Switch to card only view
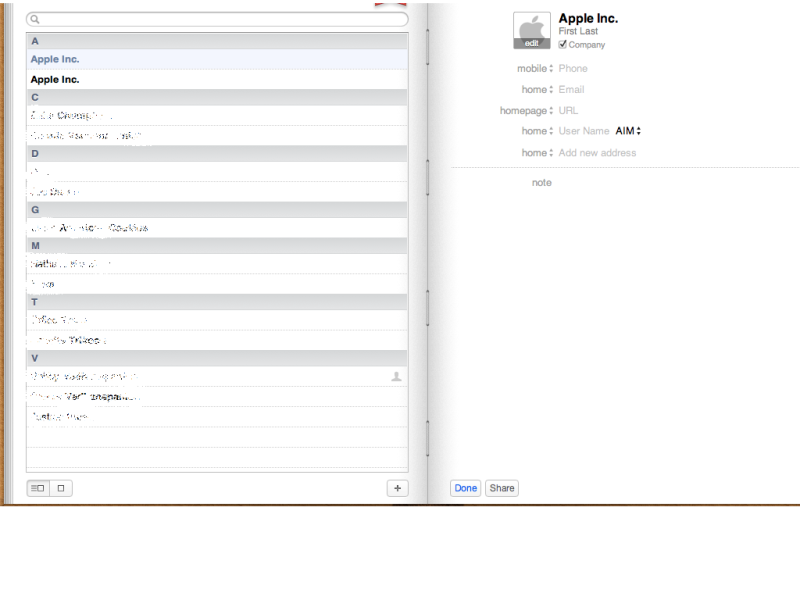This screenshot has height=600, width=800. (61, 488)
